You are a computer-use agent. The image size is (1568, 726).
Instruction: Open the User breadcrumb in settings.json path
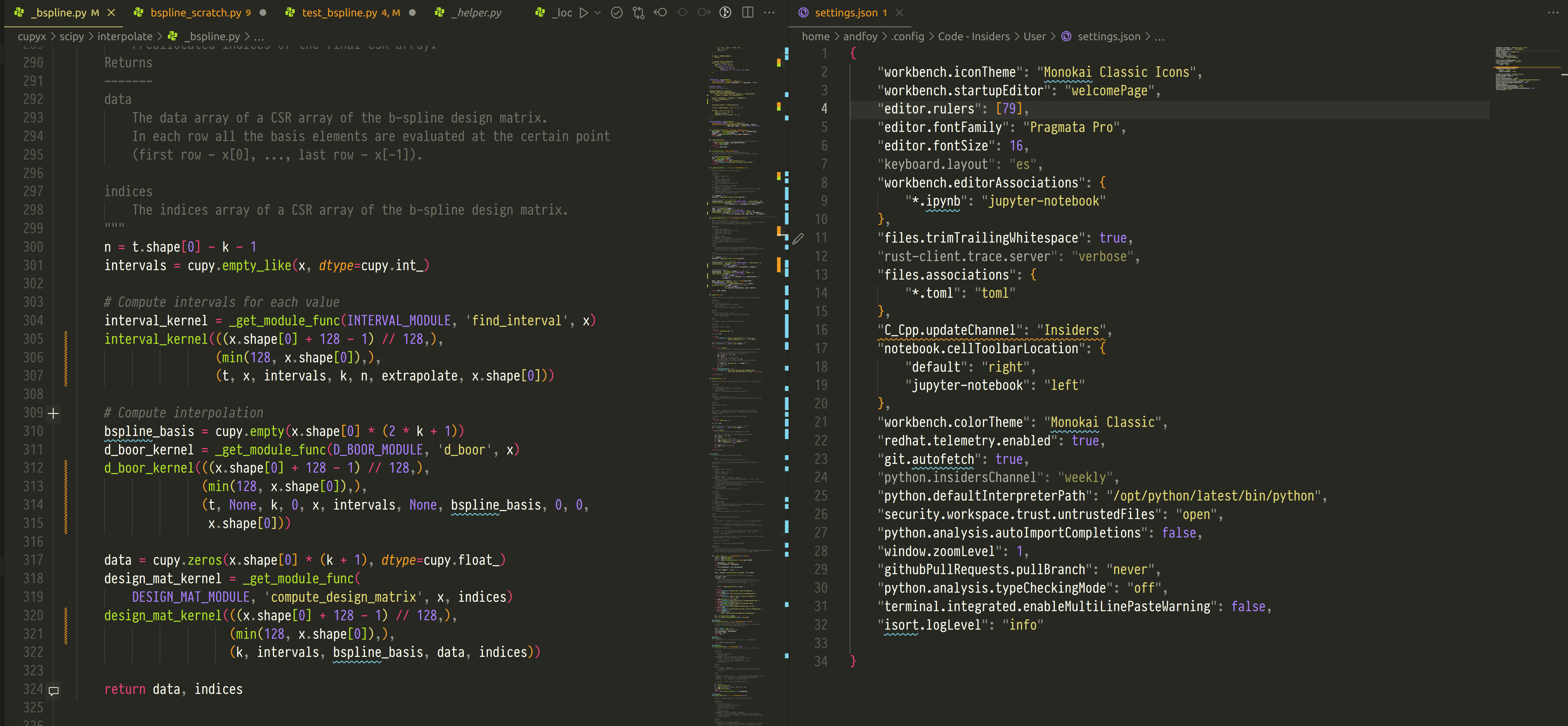1035,37
